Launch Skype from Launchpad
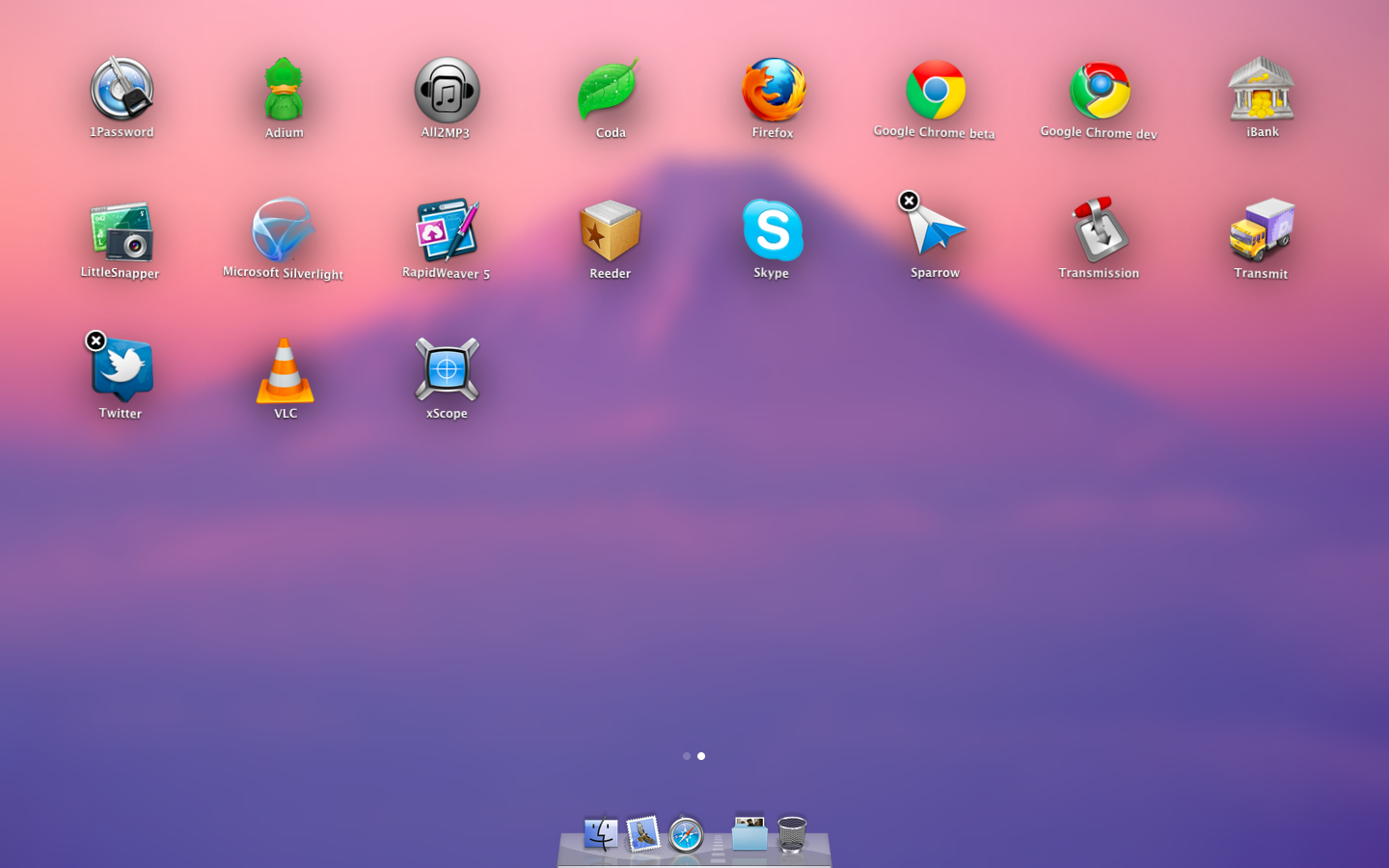This screenshot has height=868, width=1389. (773, 231)
